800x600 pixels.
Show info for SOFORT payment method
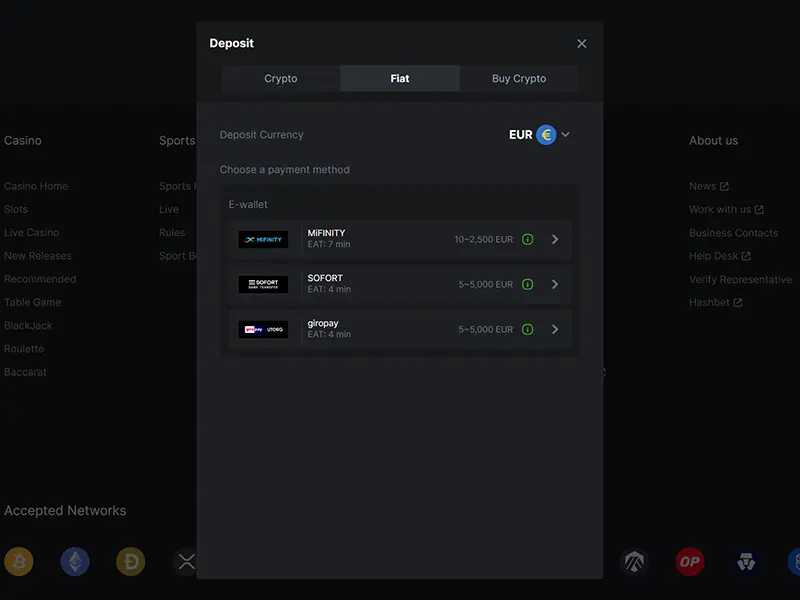pyautogui.click(x=528, y=284)
